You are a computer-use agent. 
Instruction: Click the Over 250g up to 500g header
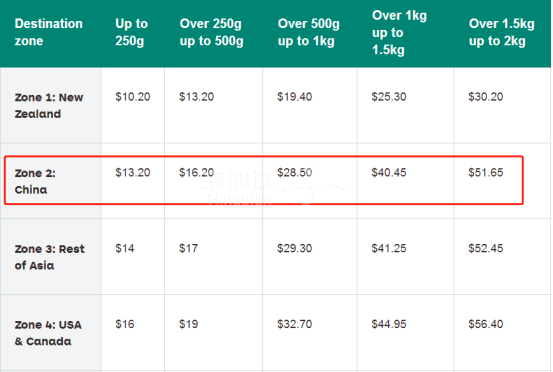click(x=211, y=32)
